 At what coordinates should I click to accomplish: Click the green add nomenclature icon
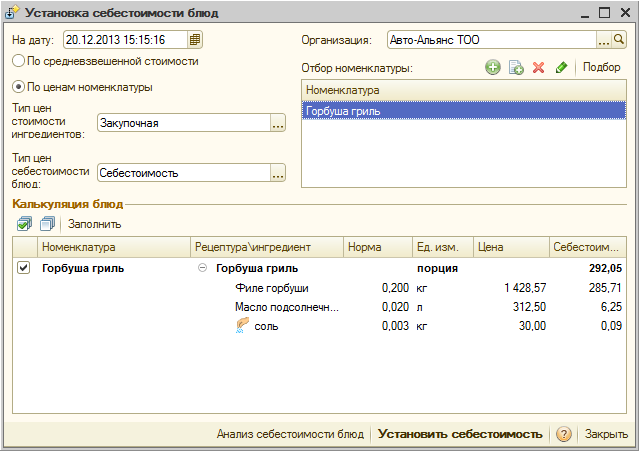pos(492,68)
